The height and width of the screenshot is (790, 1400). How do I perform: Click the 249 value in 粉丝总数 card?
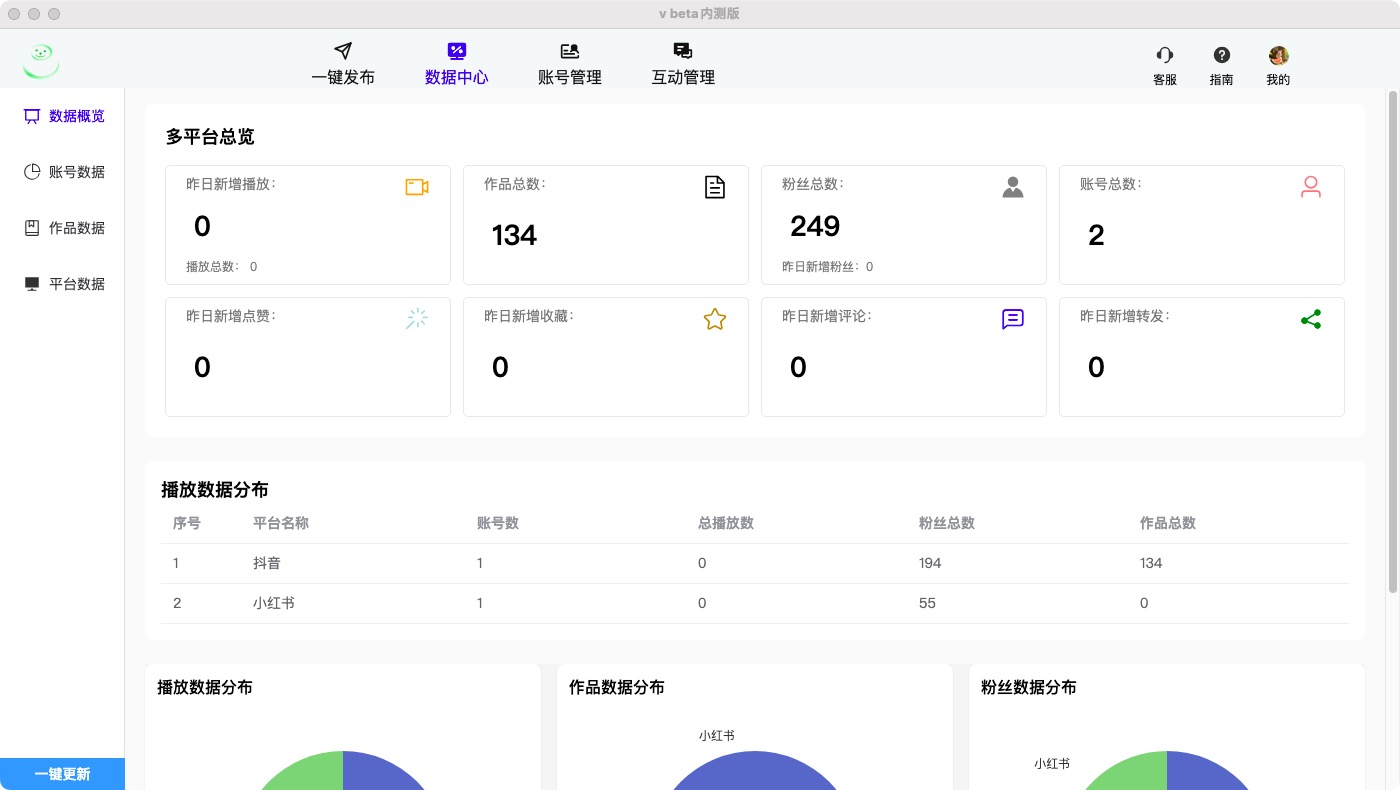pos(815,226)
